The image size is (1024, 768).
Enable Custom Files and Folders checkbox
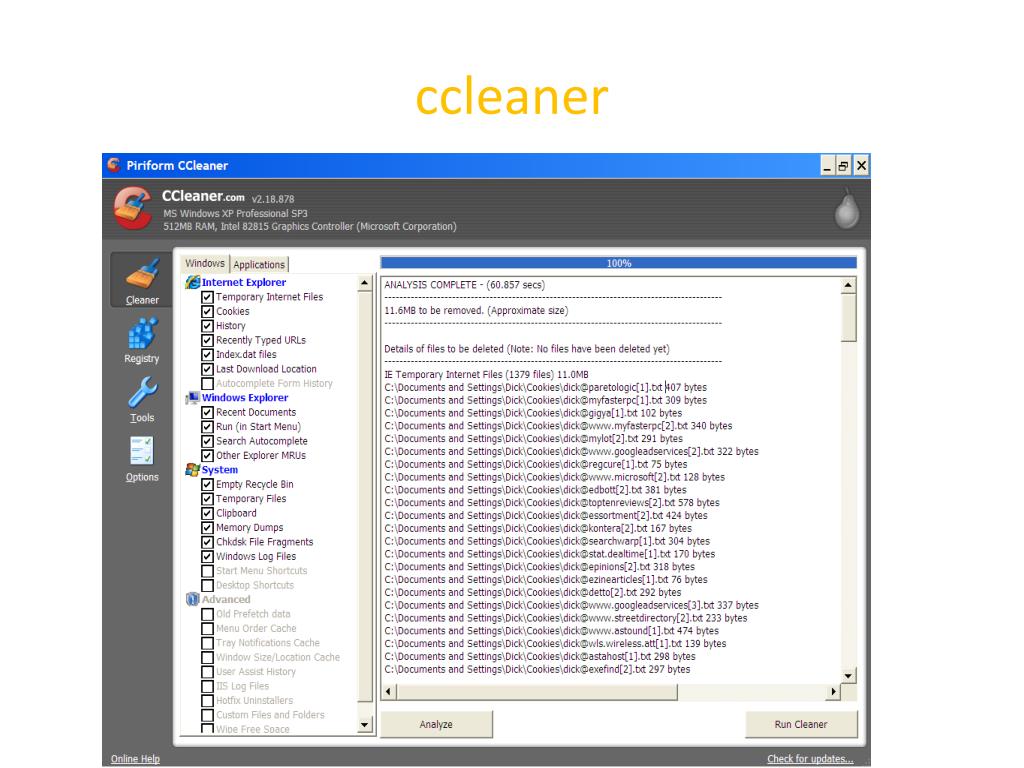207,714
